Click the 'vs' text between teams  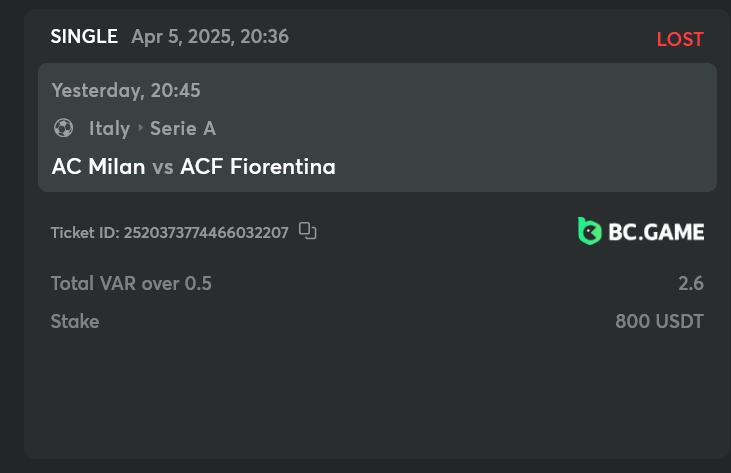click(163, 167)
